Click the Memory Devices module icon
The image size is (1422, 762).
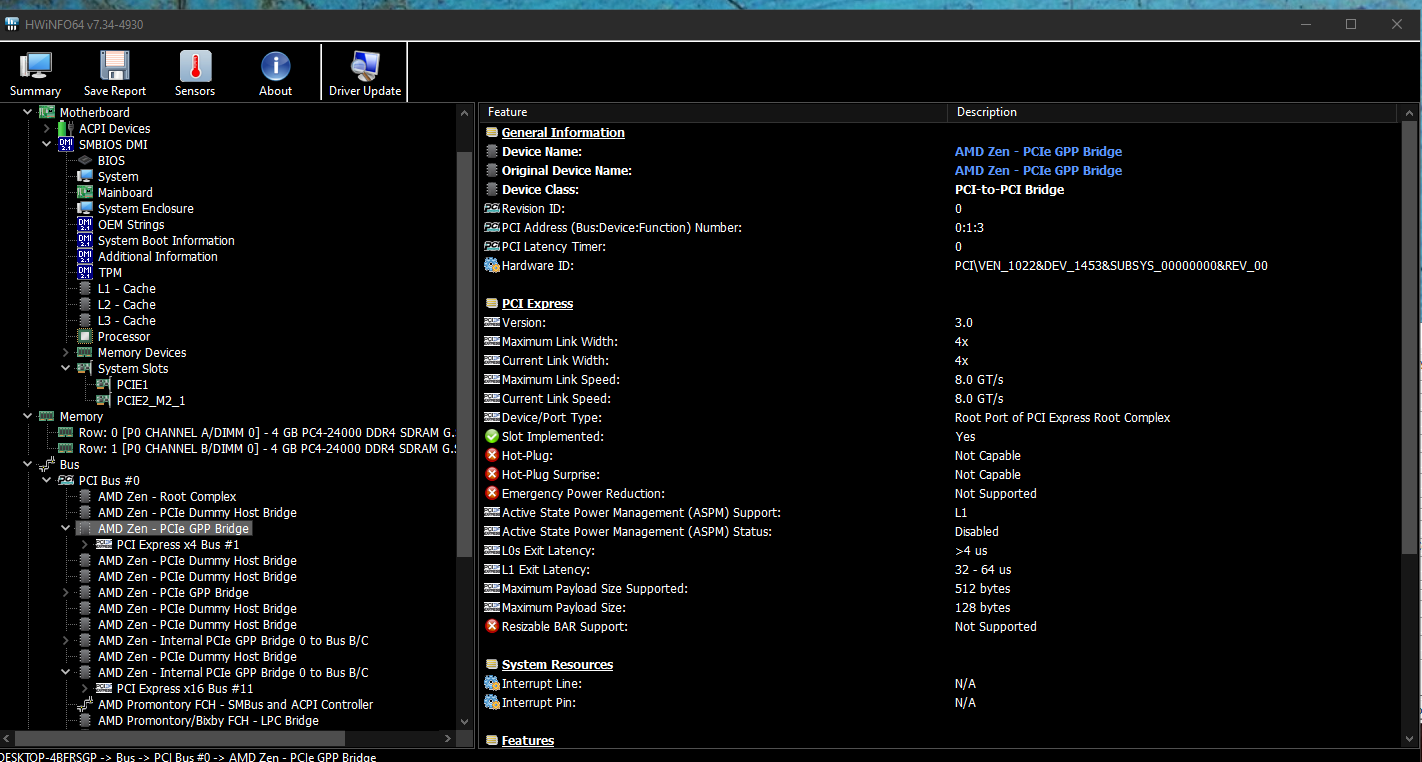tap(85, 352)
